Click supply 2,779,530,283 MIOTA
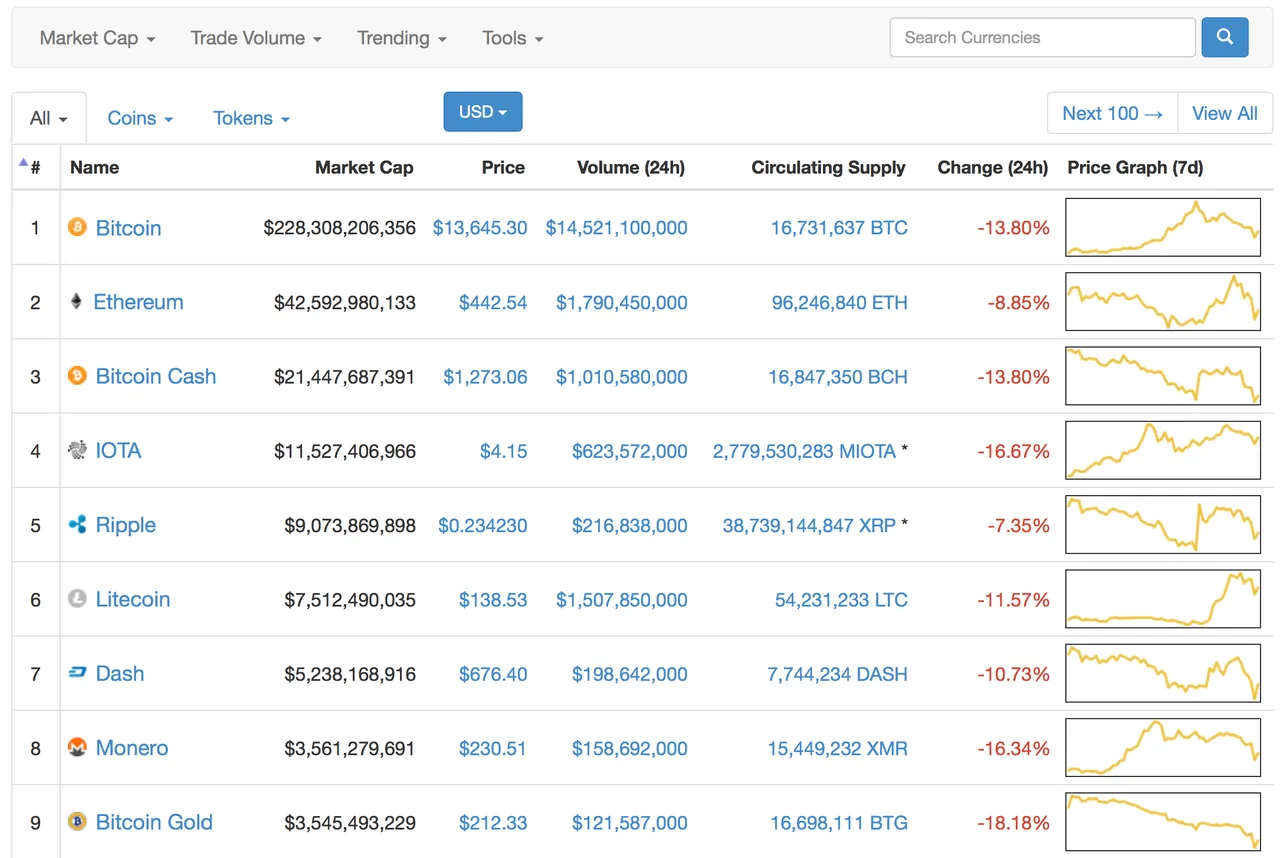This screenshot has width=1280, height=858. (x=804, y=451)
